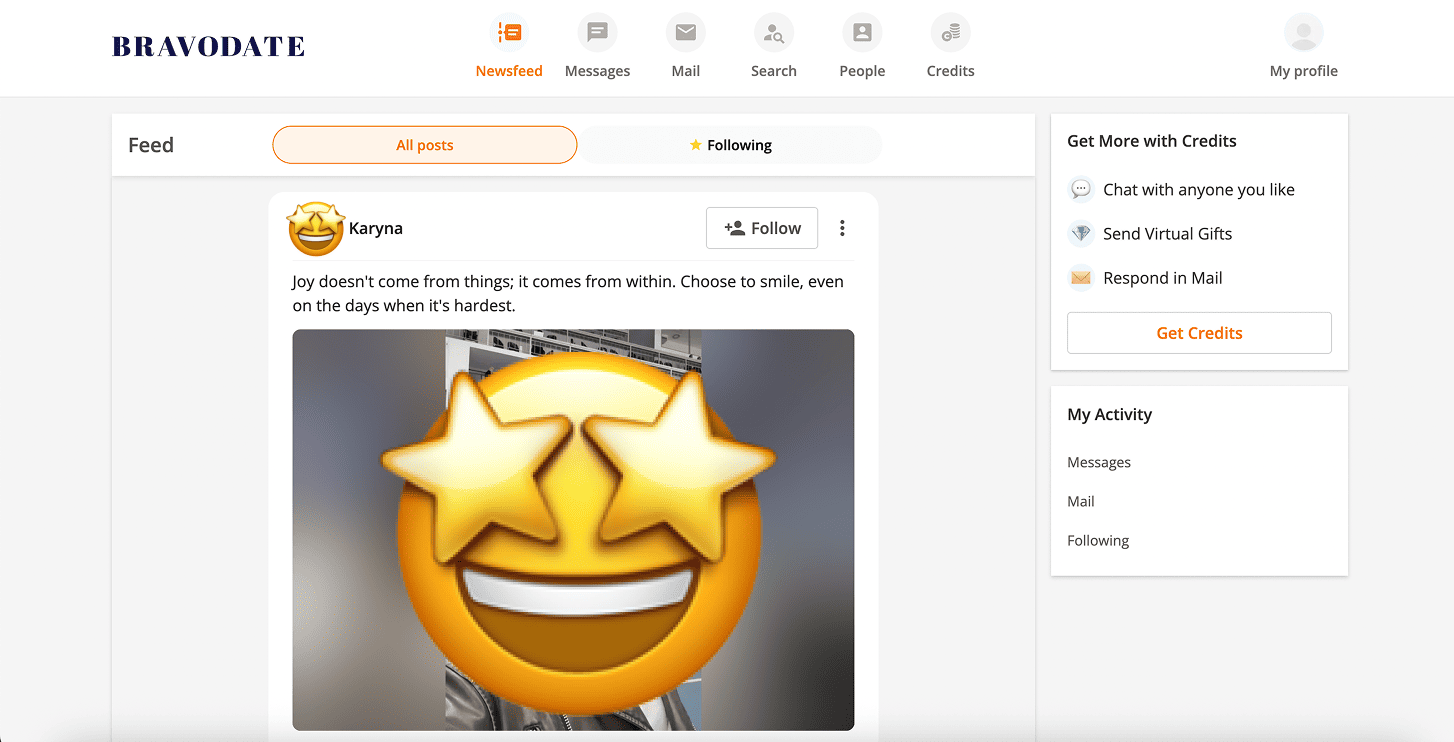Viewport: 1454px width, 742px height.
Task: Select the Search person icon
Action: tap(773, 32)
